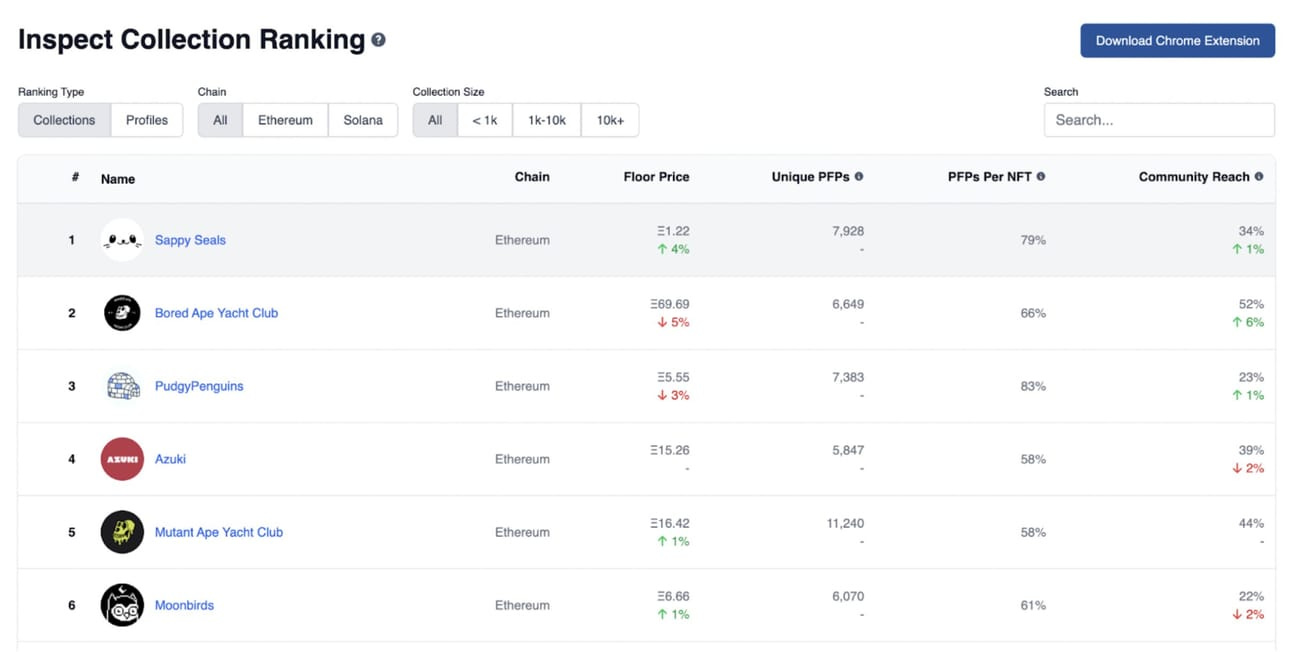Viewport: 1292px width, 652px height.
Task: Click community reach value 44%
Action: (x=1251, y=523)
